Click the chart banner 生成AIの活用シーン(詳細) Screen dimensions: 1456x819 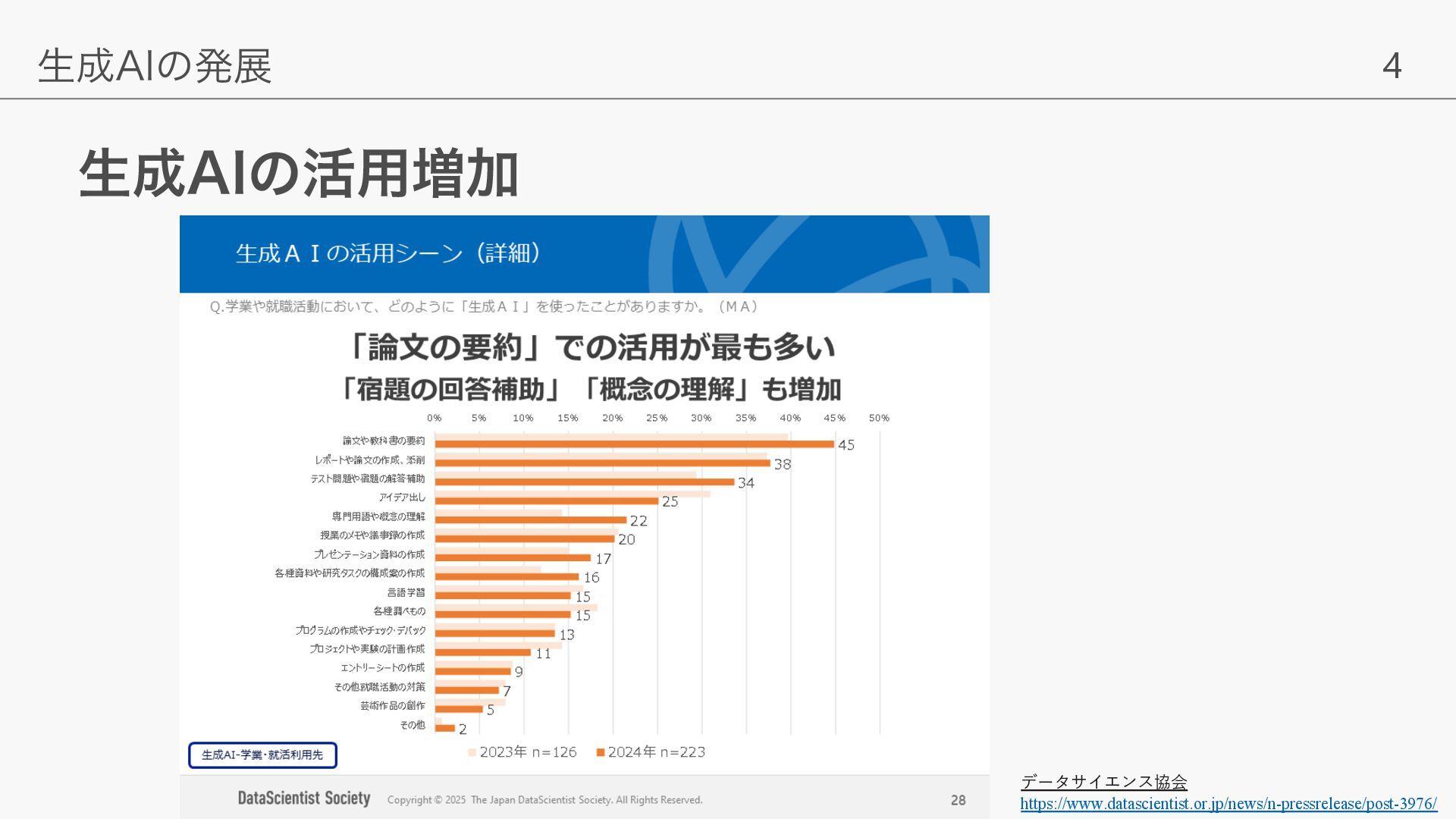point(388,253)
